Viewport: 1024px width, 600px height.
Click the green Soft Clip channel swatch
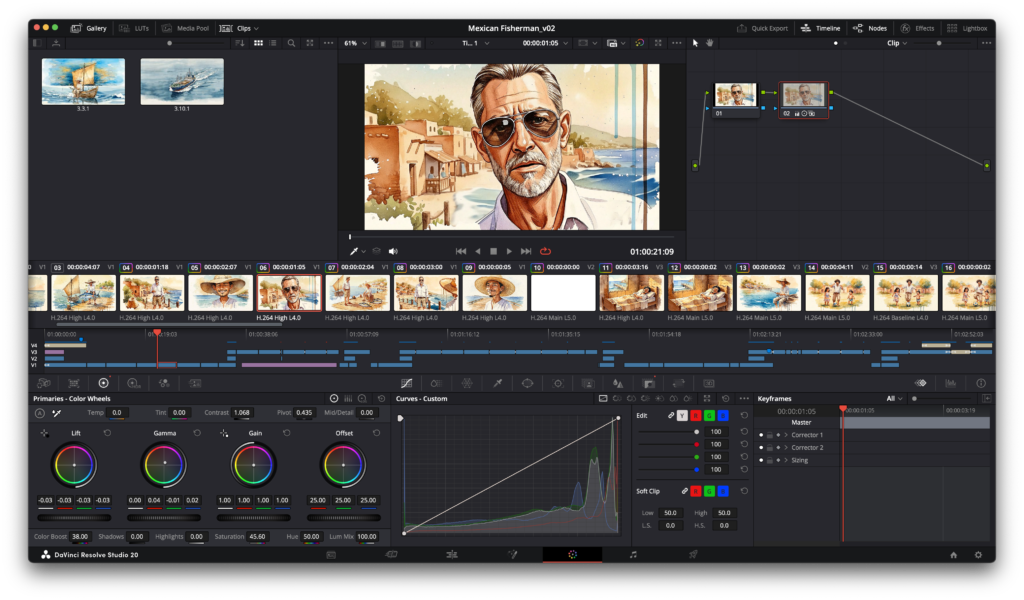coord(709,491)
